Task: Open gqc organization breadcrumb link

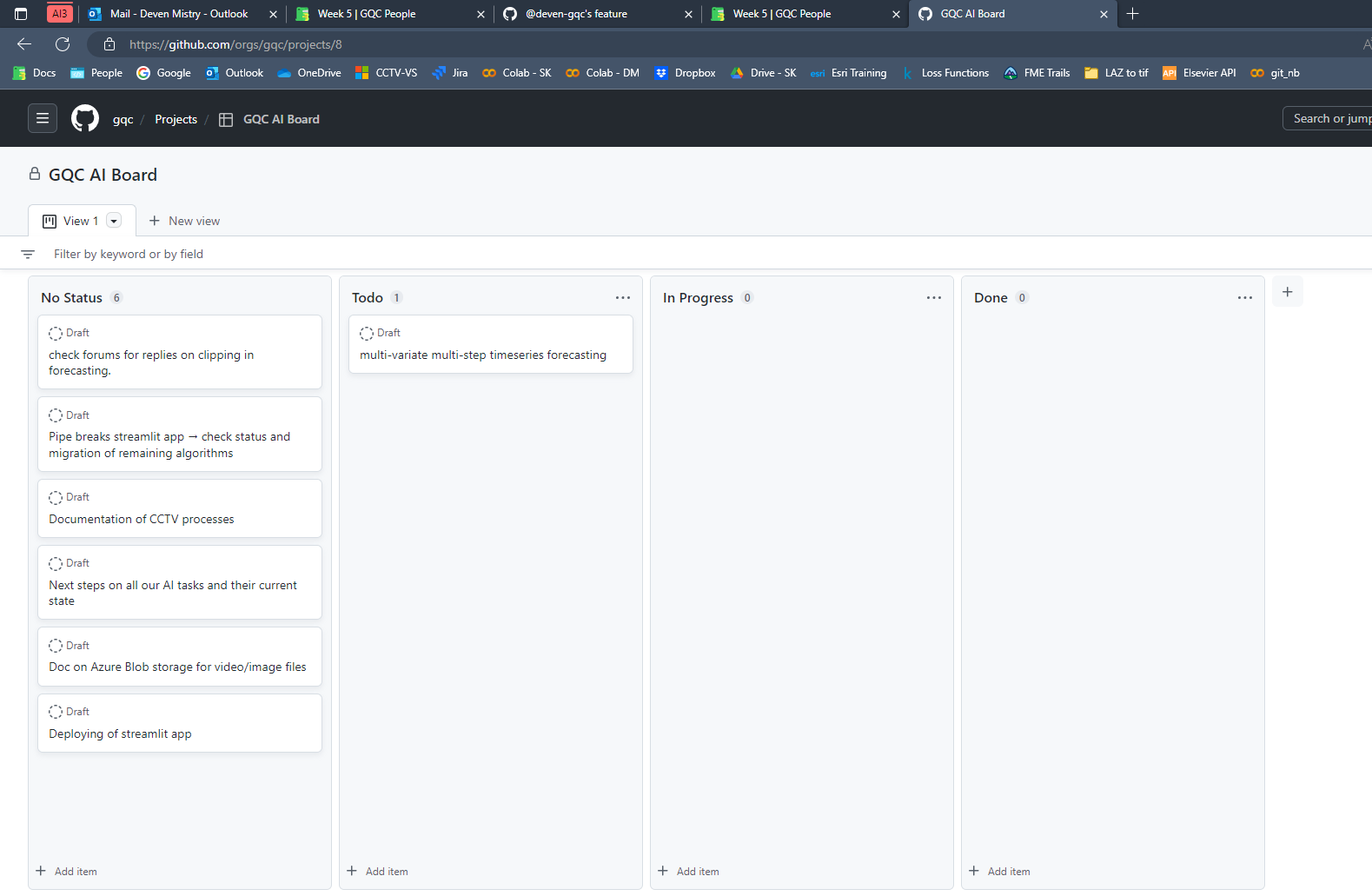Action: coord(123,119)
